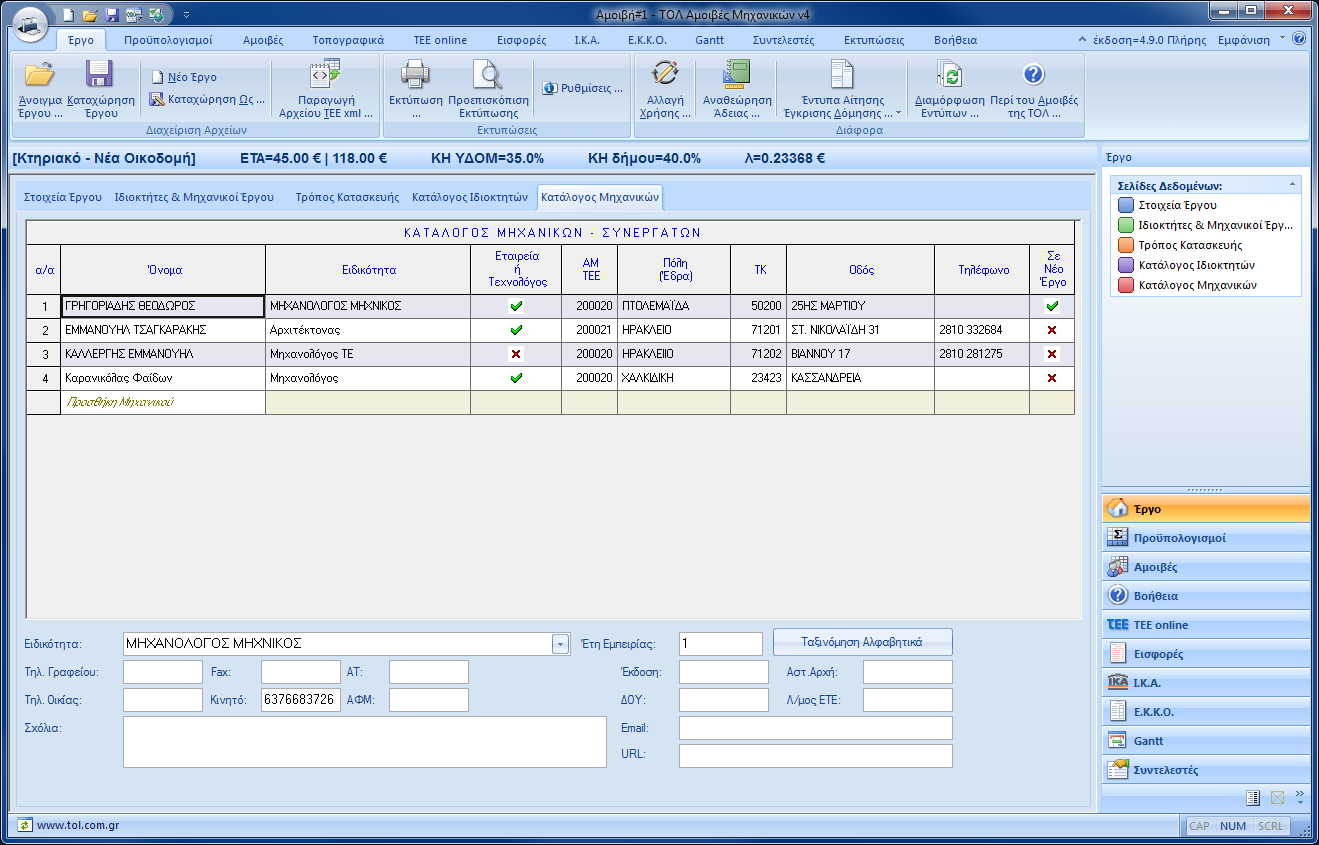Open the Ειδικότητα combo box arrow
1319x845 pixels.
click(560, 644)
